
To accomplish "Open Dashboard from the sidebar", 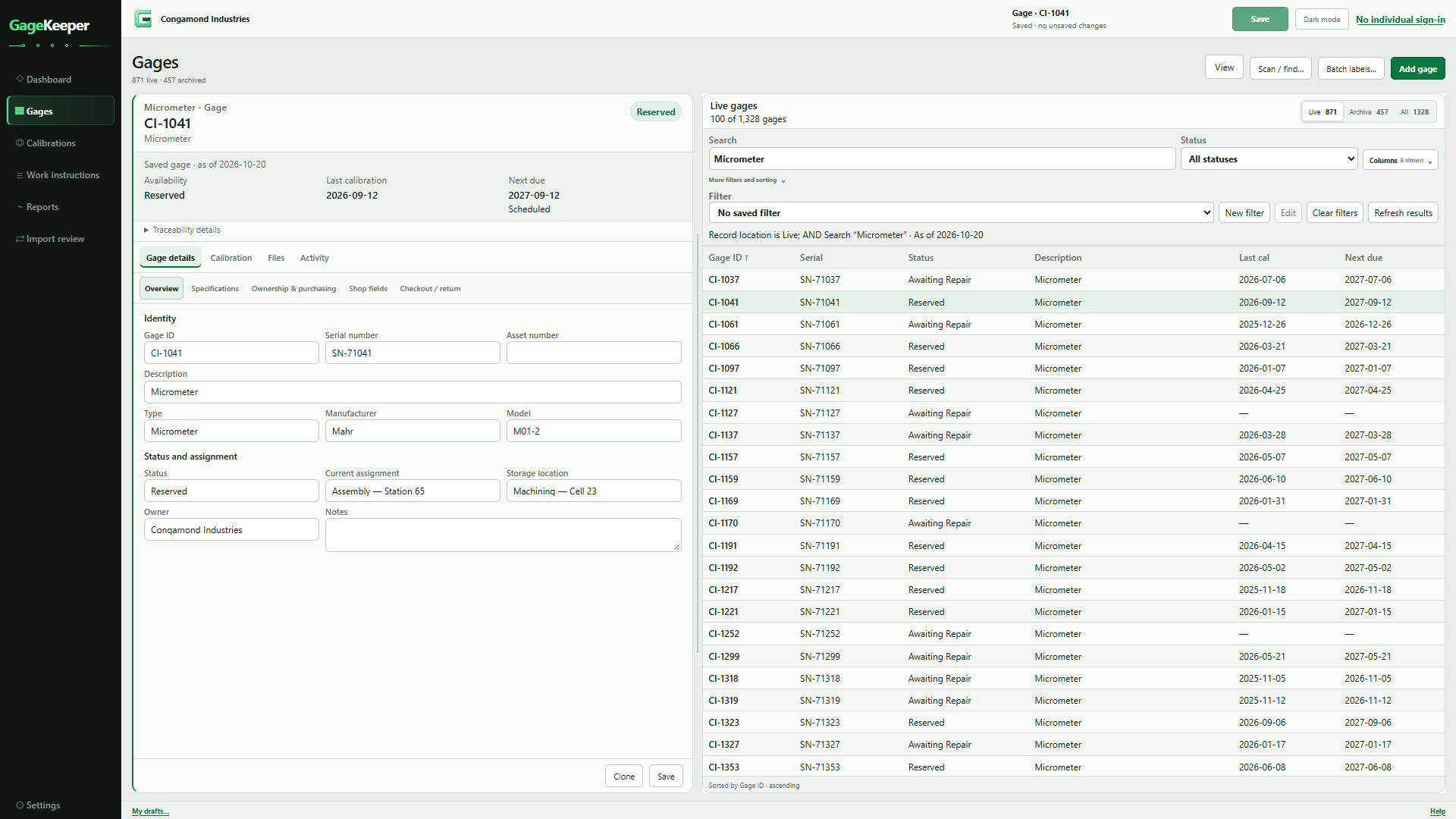I will 61,80.
